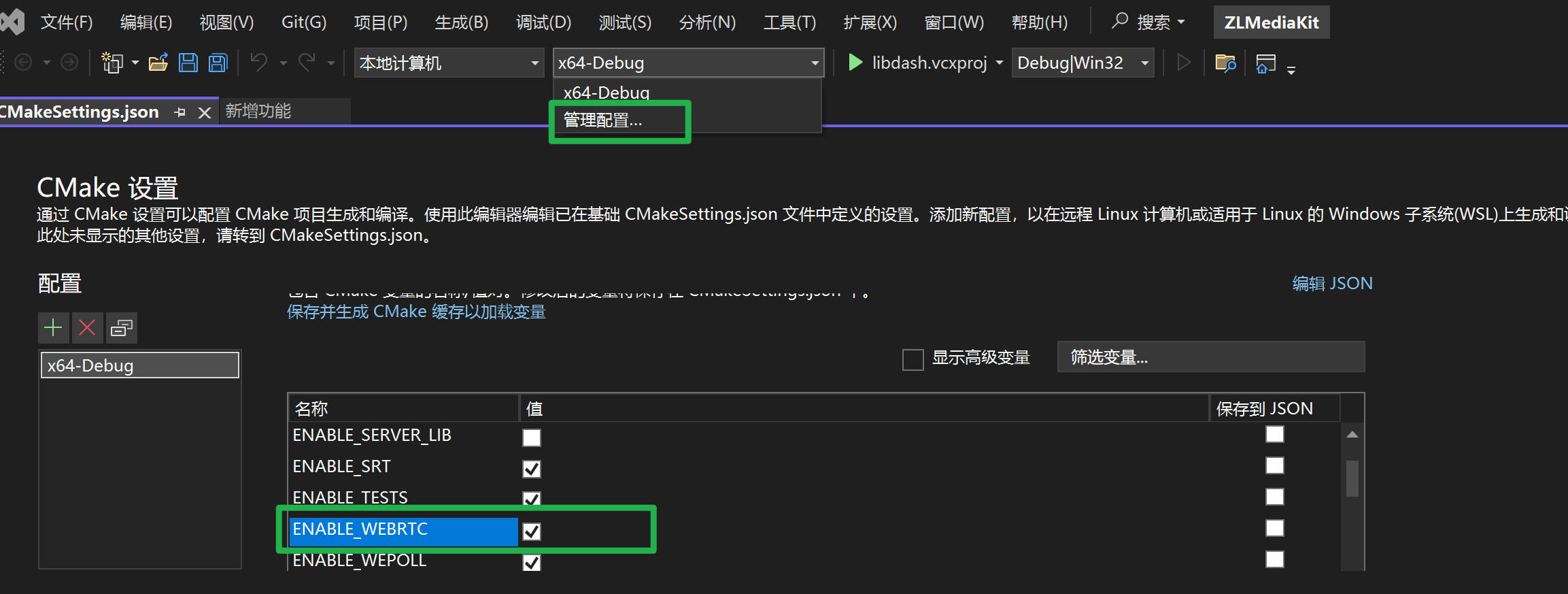Add a new configuration with green plus

pos(53,328)
